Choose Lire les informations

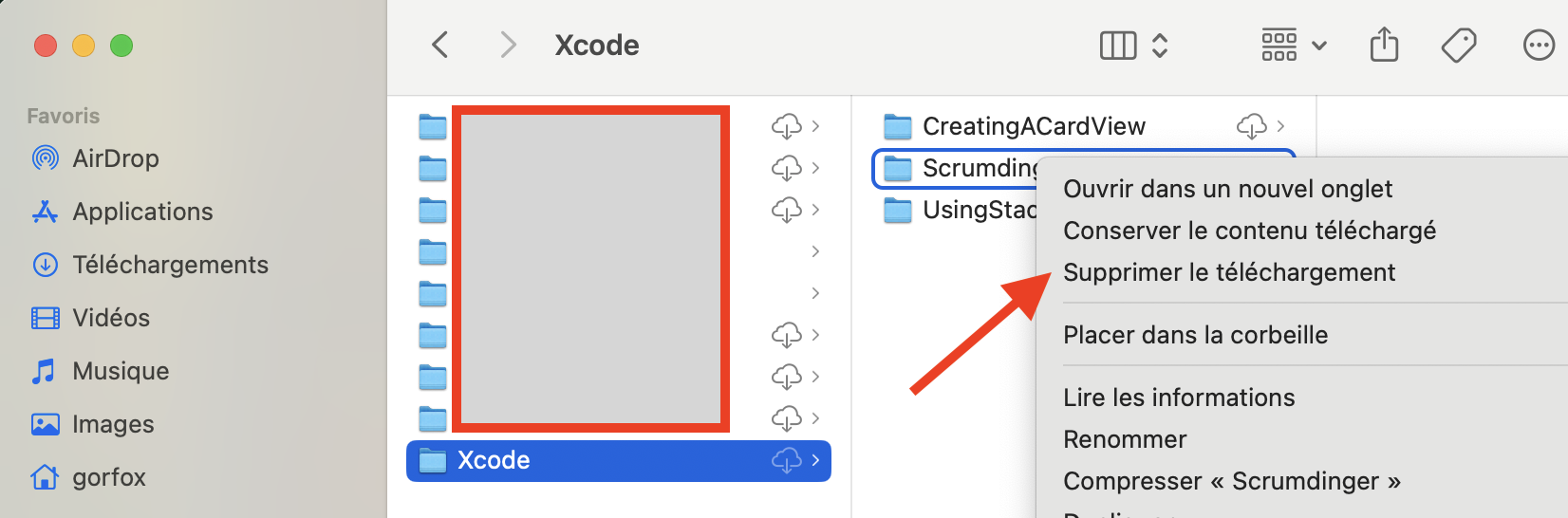tap(1179, 398)
